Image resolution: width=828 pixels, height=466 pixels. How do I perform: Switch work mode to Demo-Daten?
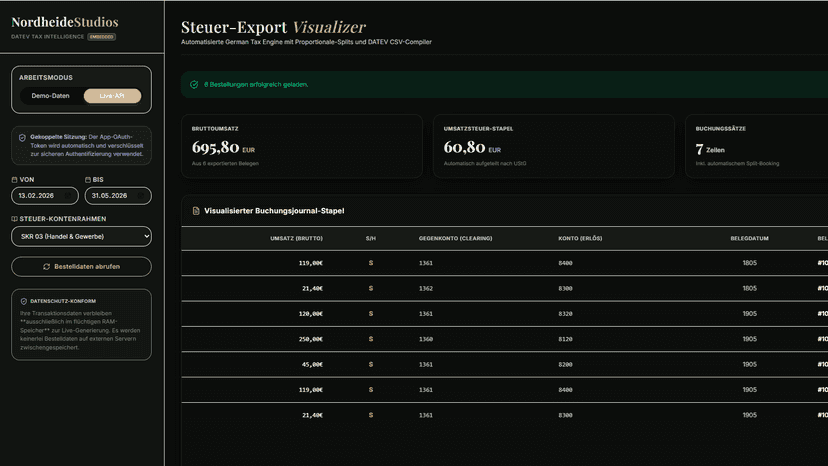51,96
